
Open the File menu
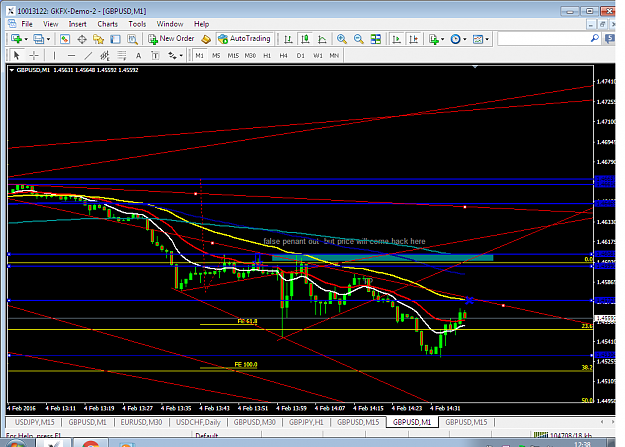point(27,24)
